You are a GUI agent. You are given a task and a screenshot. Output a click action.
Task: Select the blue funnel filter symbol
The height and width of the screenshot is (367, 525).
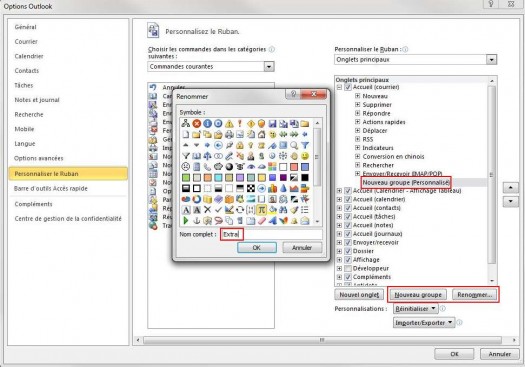pos(305,145)
